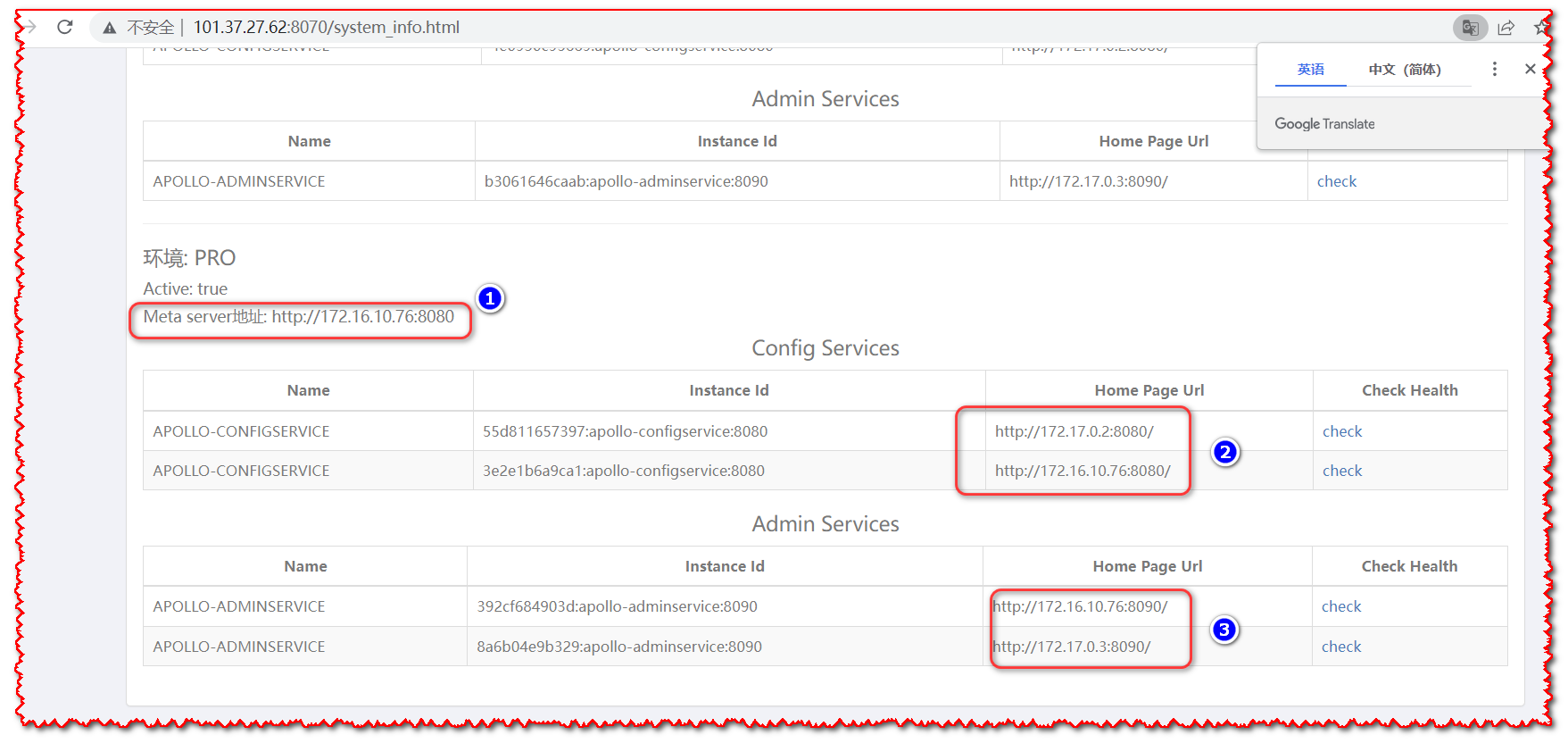This screenshot has height=743, width=1568.
Task: Click the Meta server address text
Action: pos(299,316)
